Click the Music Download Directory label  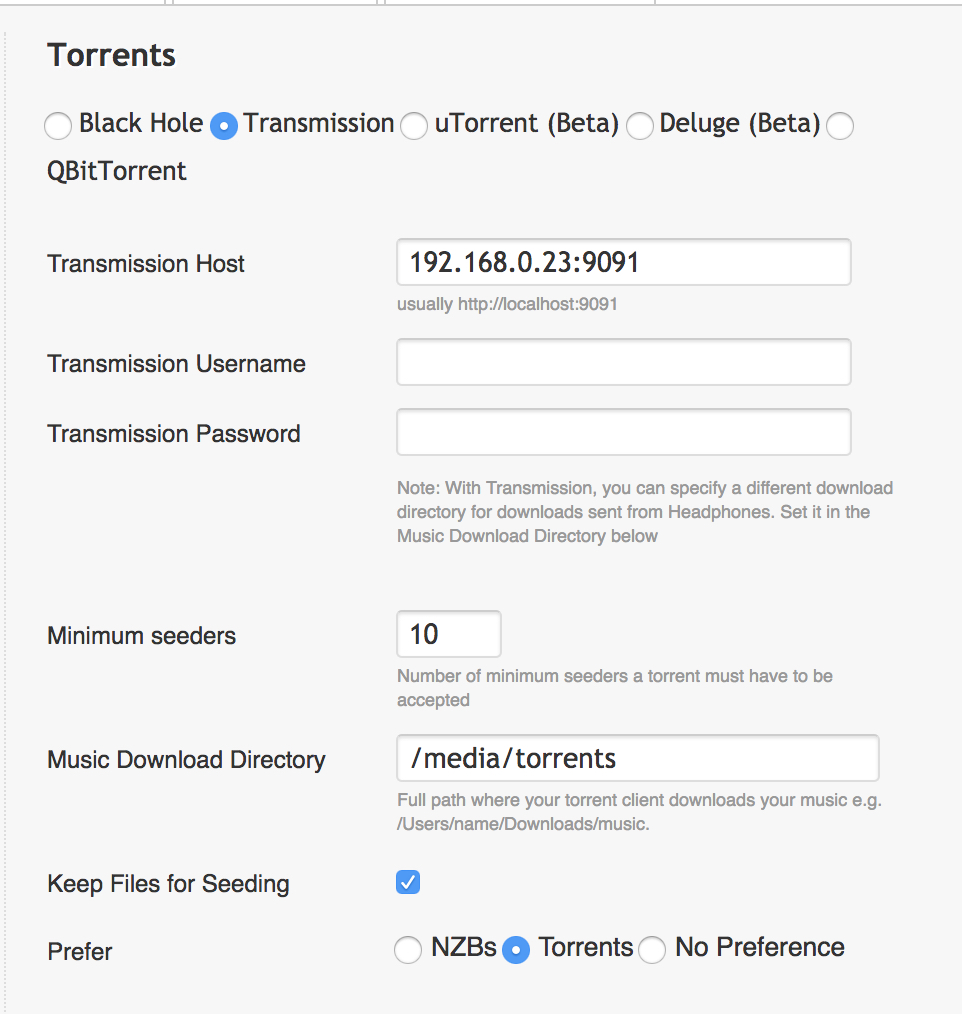coord(187,760)
